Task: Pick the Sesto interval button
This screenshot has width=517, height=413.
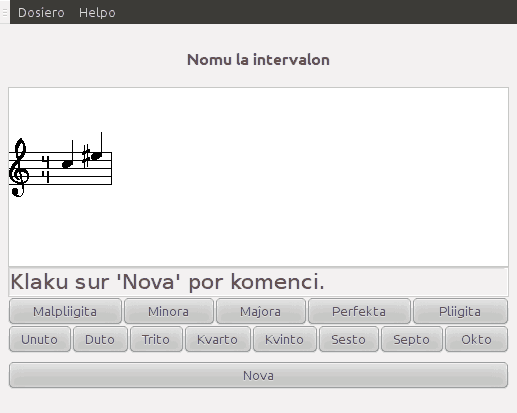Action: [x=349, y=339]
